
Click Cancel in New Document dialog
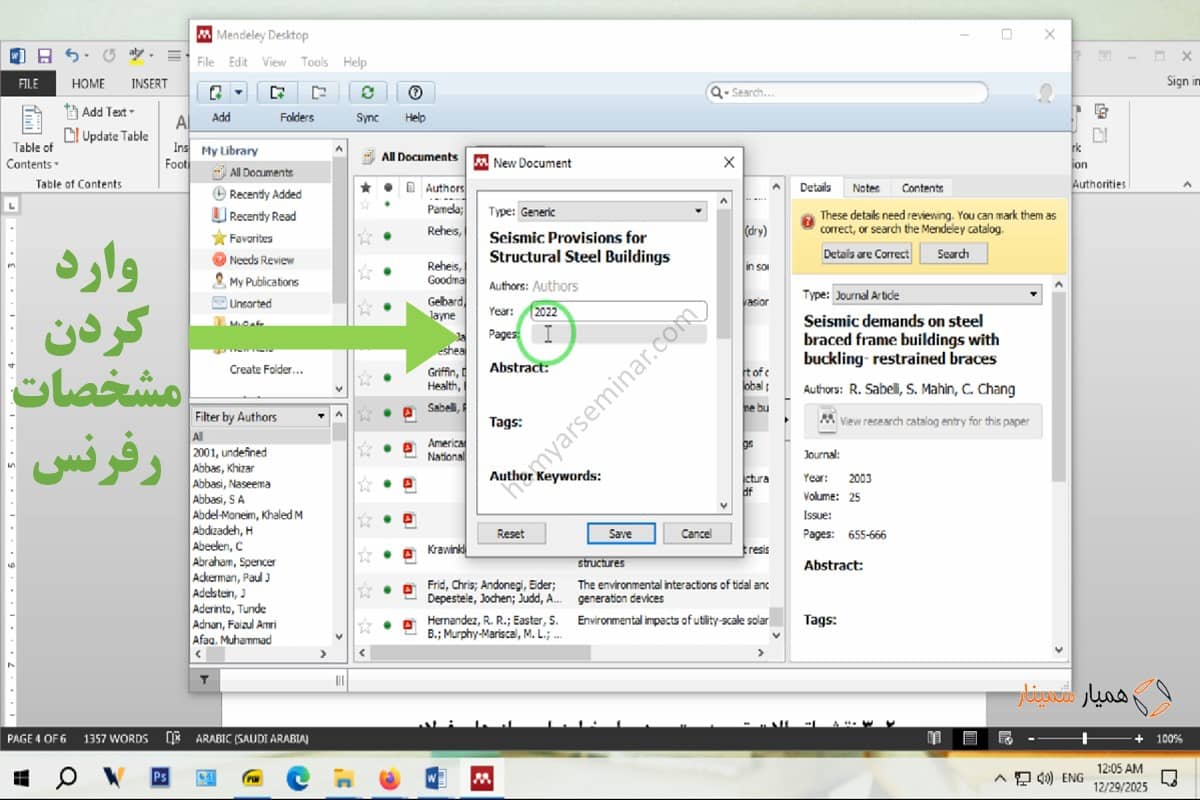pos(697,533)
